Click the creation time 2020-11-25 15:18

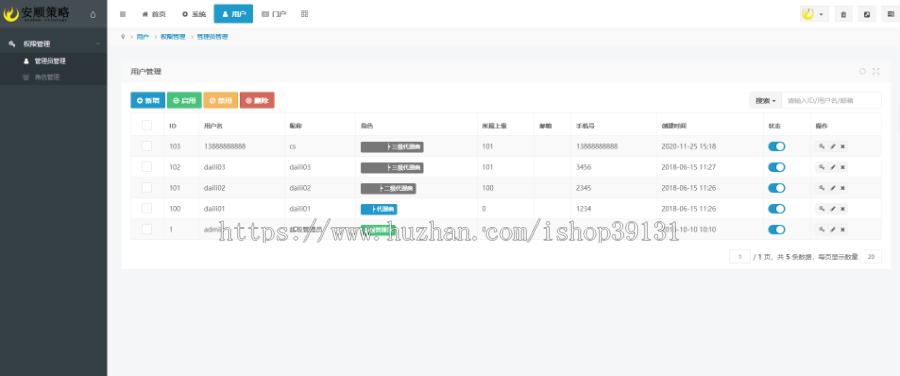(688, 146)
